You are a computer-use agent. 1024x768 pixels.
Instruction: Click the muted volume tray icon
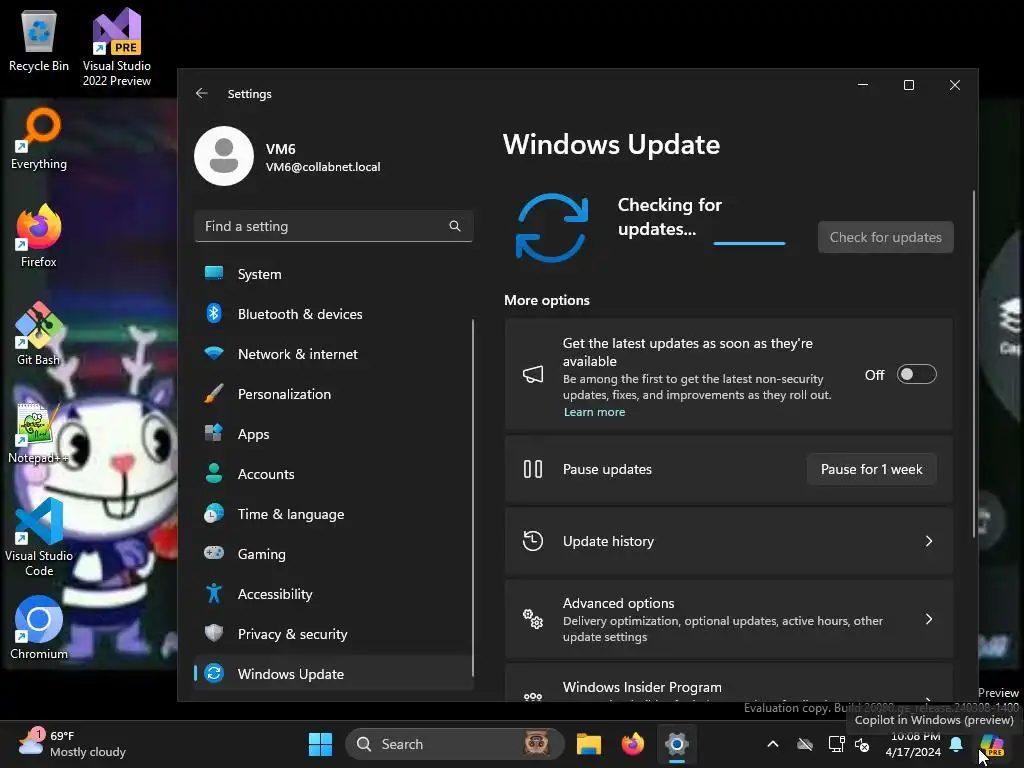click(x=862, y=744)
